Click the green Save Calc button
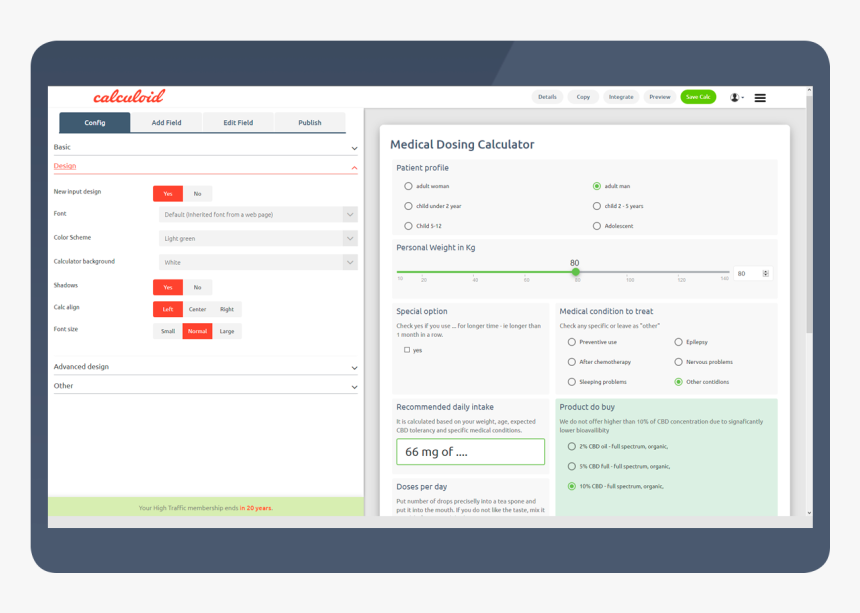860x613 pixels. 698,97
